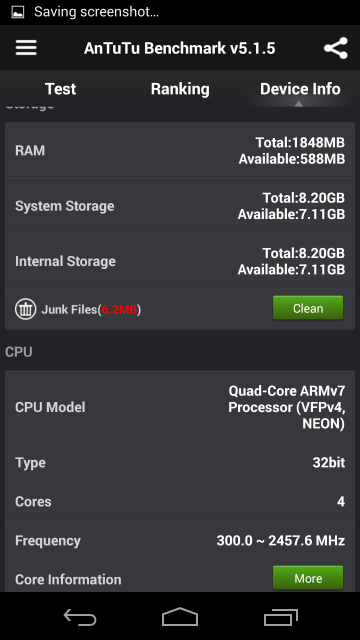
Task: Tap the Cores count row
Action: tap(180, 501)
